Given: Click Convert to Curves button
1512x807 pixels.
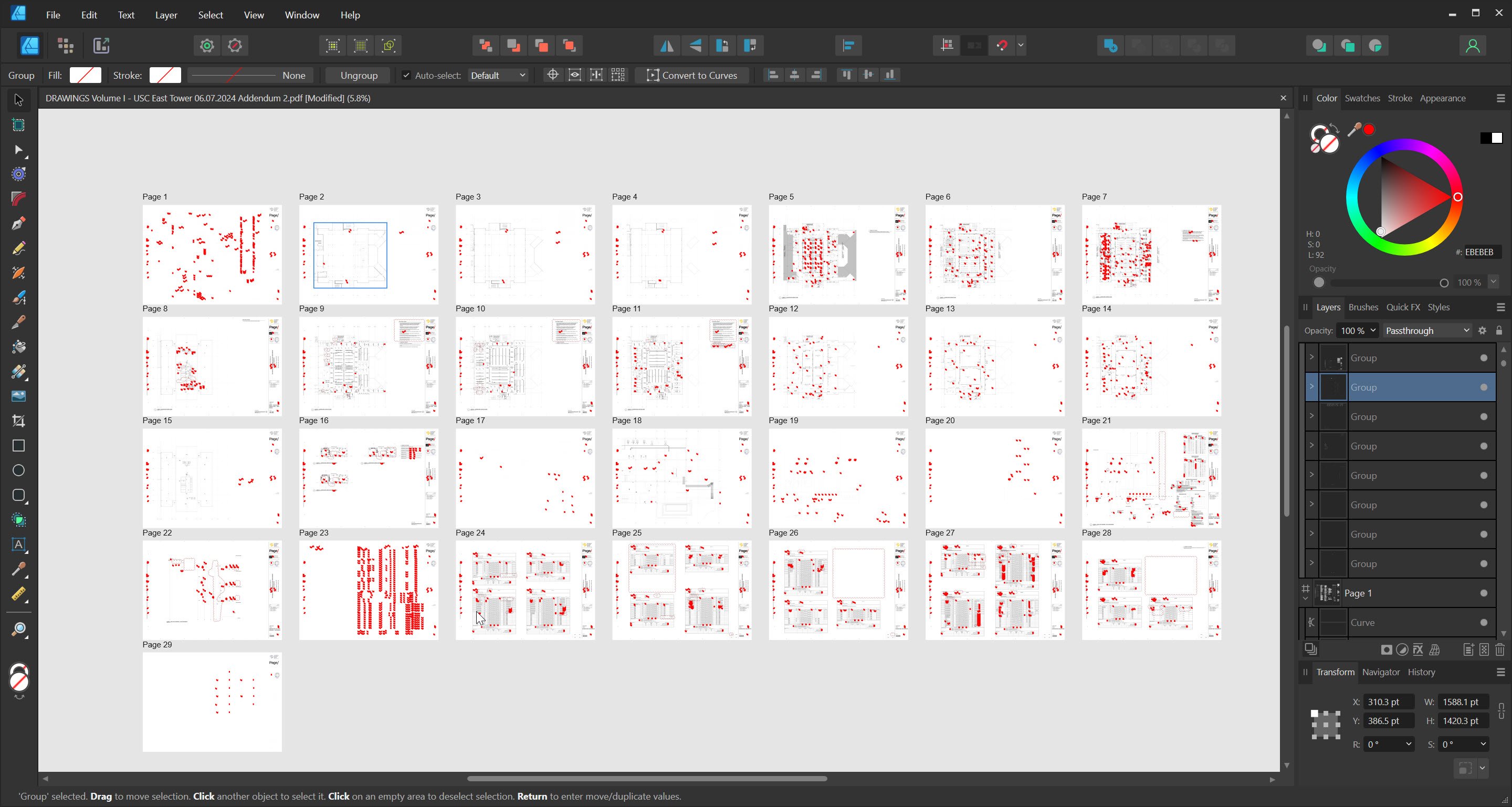Looking at the screenshot, I should [692, 75].
